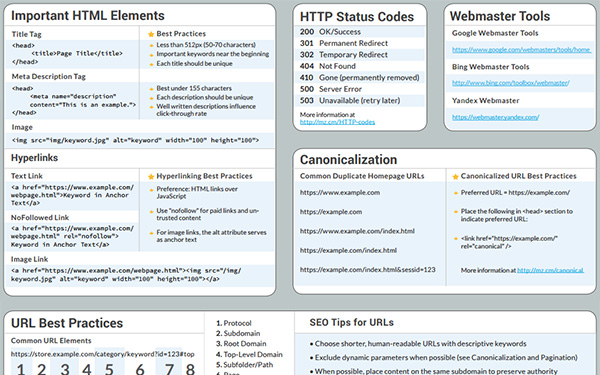Click the 500 Server Error row
Image resolution: width=600 pixels, height=375 pixels.
(x=360, y=89)
